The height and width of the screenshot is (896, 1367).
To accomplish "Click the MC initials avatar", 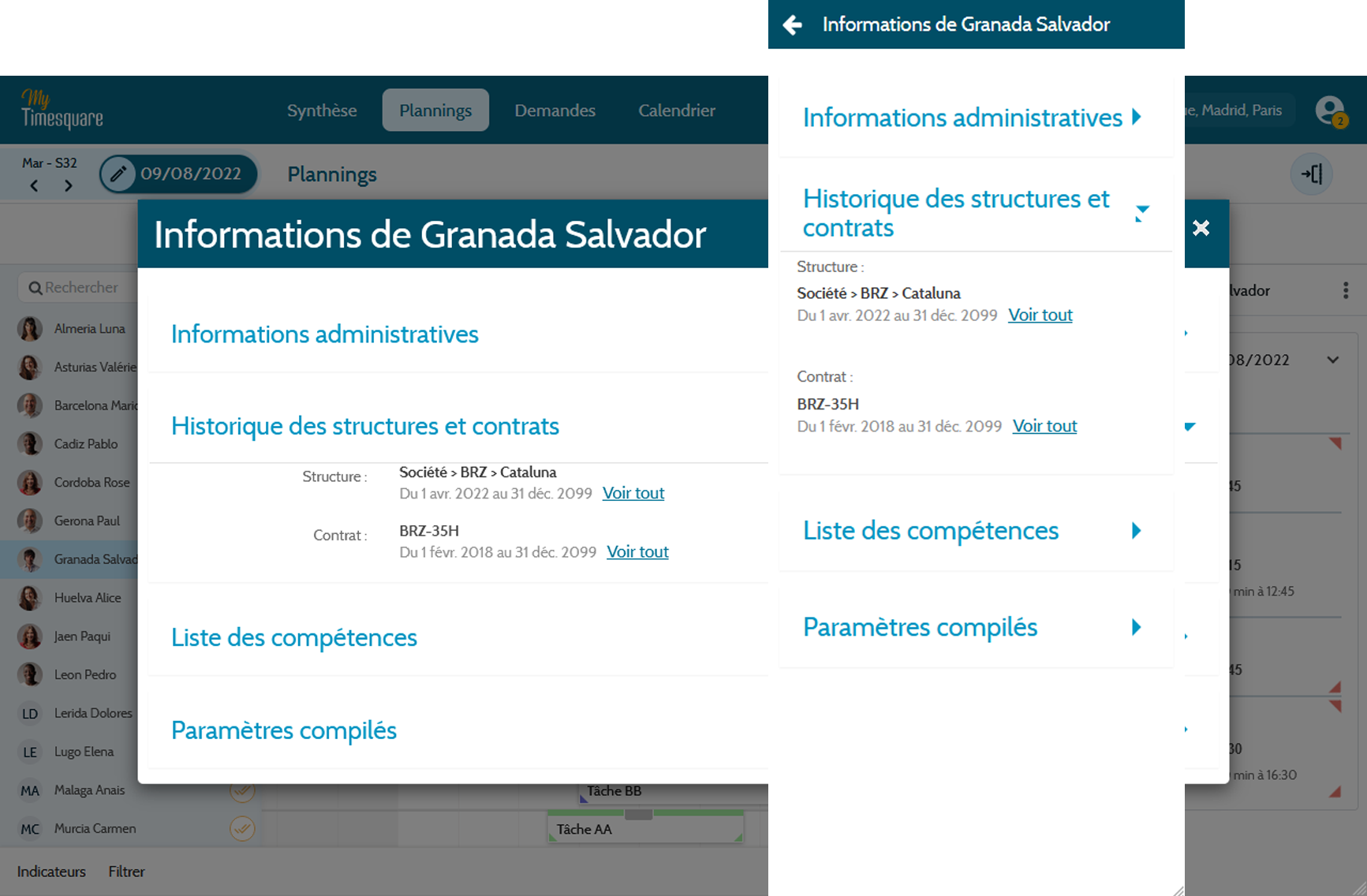I will click(x=30, y=829).
